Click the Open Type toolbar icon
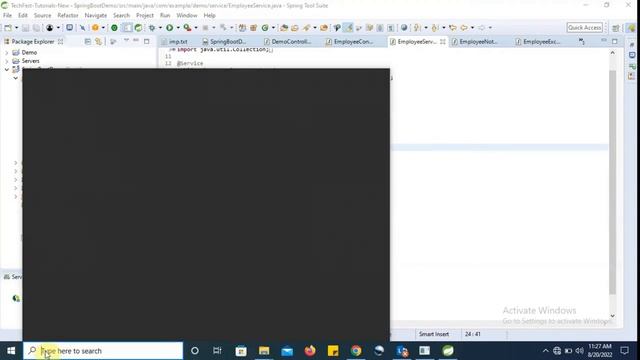 [x=284, y=28]
